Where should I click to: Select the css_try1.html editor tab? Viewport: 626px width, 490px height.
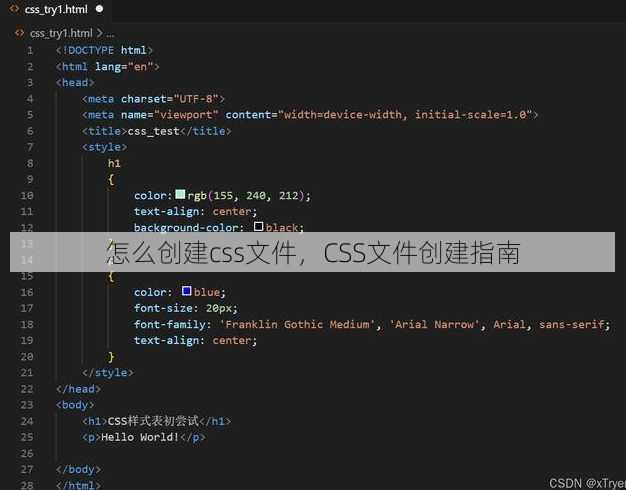click(56, 10)
